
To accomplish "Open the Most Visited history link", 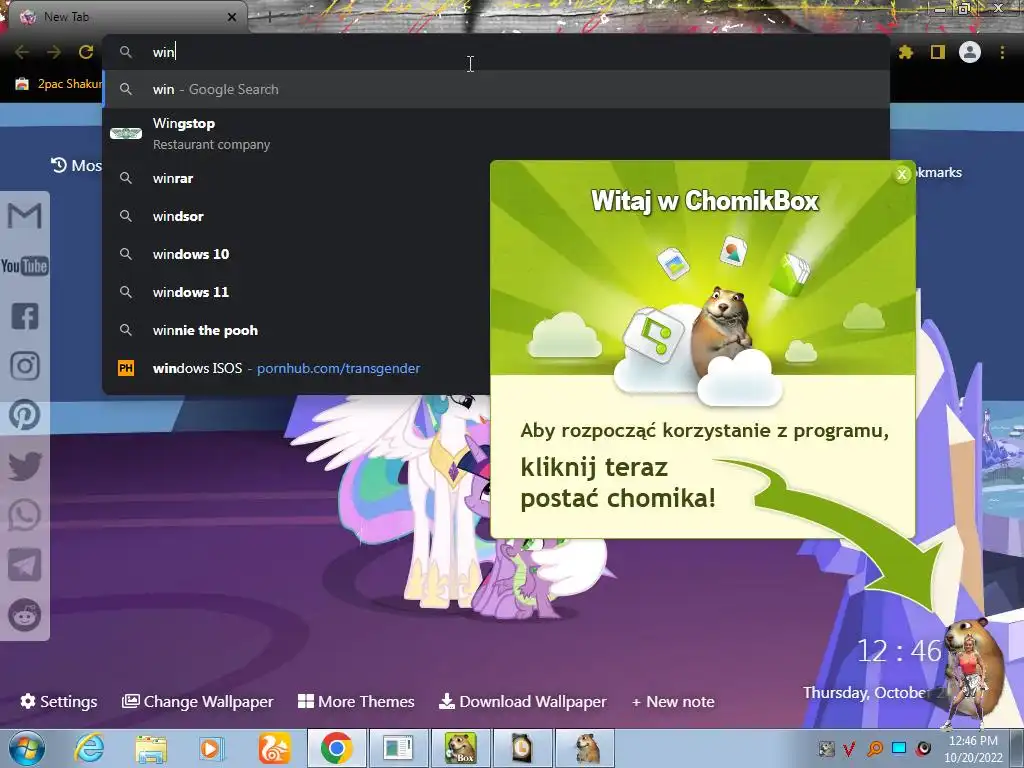I will pyautogui.click(x=76, y=165).
